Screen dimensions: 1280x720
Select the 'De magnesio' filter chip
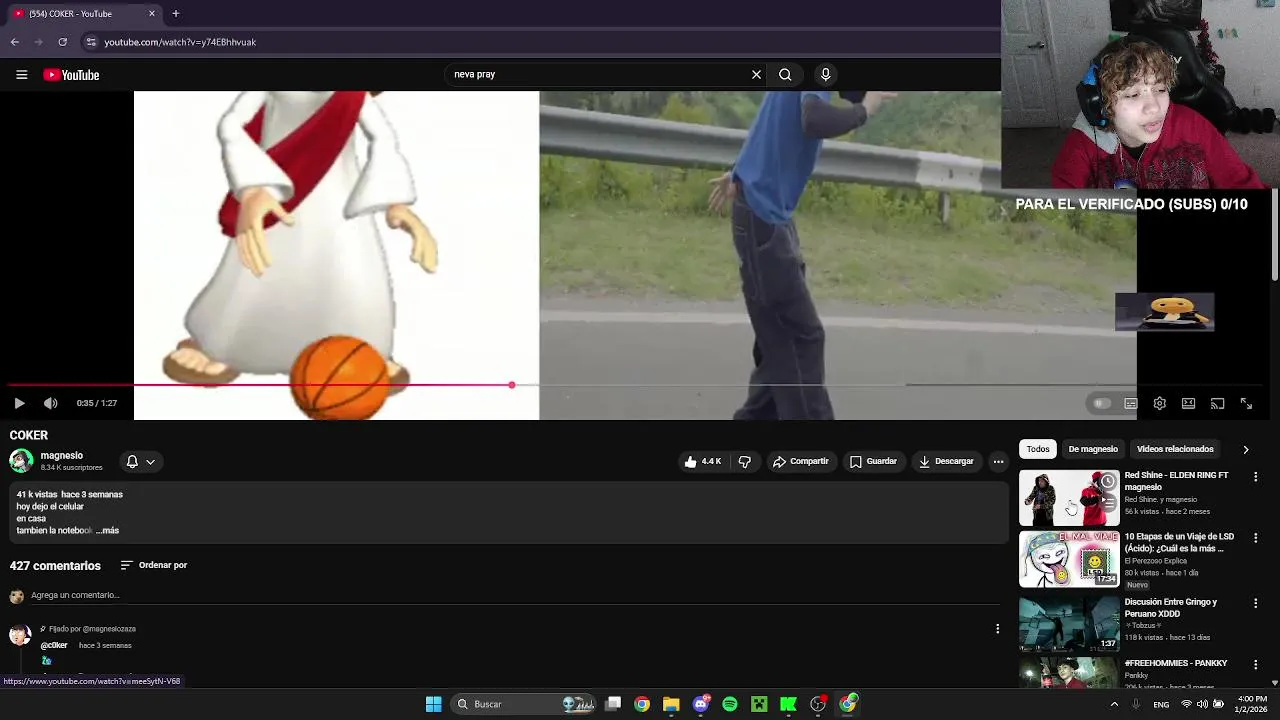click(x=1093, y=449)
